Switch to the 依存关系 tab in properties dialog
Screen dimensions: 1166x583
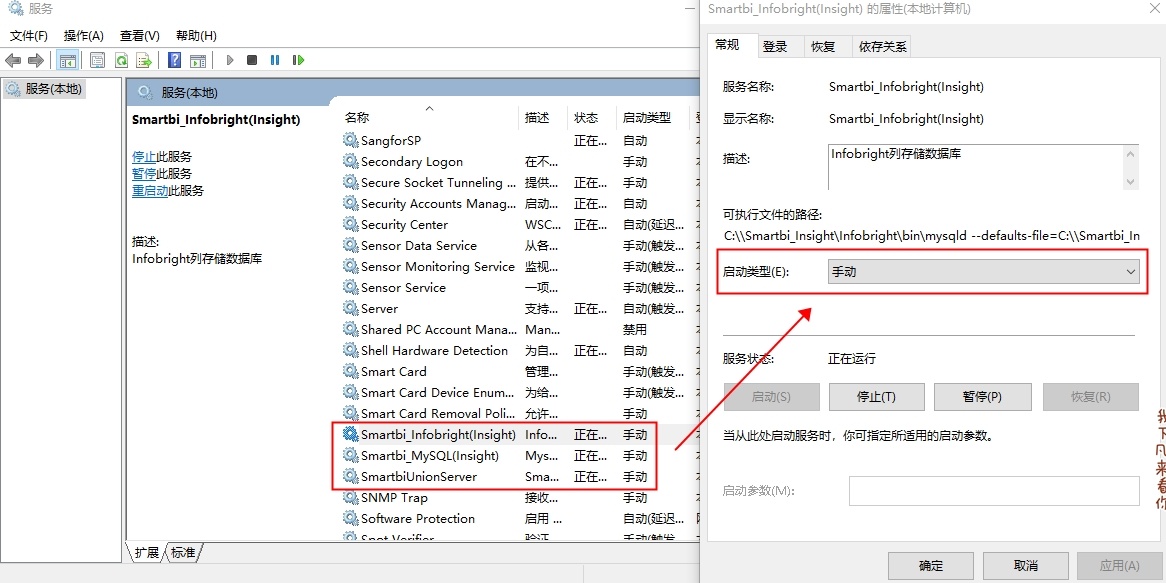(883, 46)
